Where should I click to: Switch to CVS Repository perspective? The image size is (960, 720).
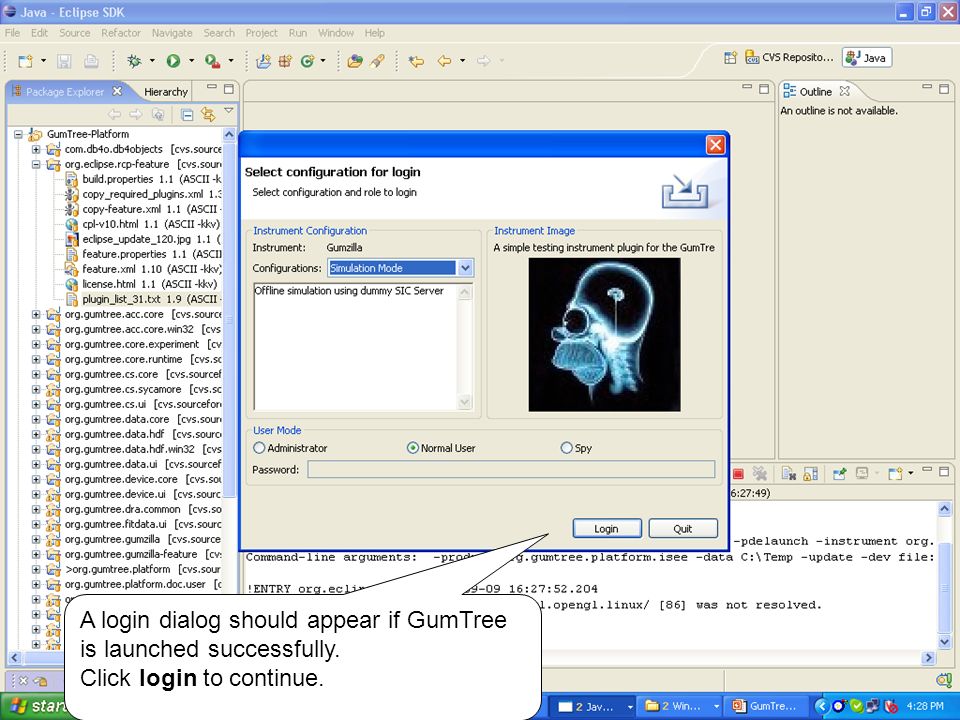pos(789,58)
